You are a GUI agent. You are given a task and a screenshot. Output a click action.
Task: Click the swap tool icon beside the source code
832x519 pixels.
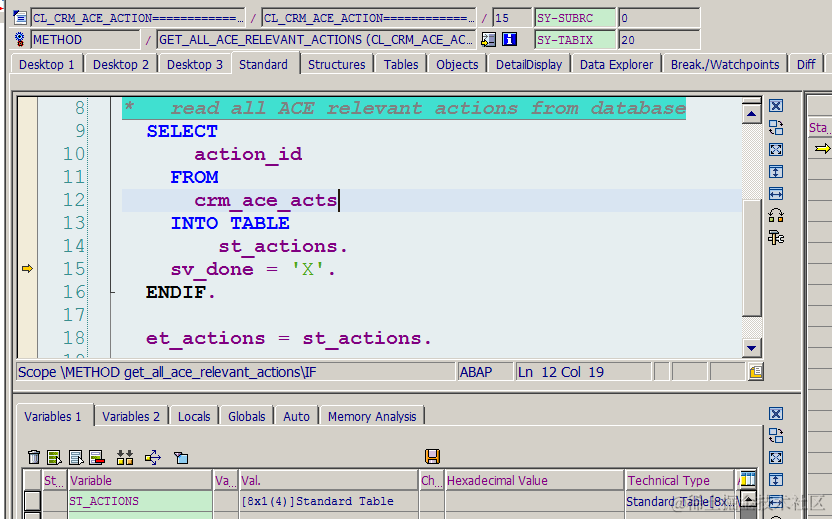click(776, 127)
